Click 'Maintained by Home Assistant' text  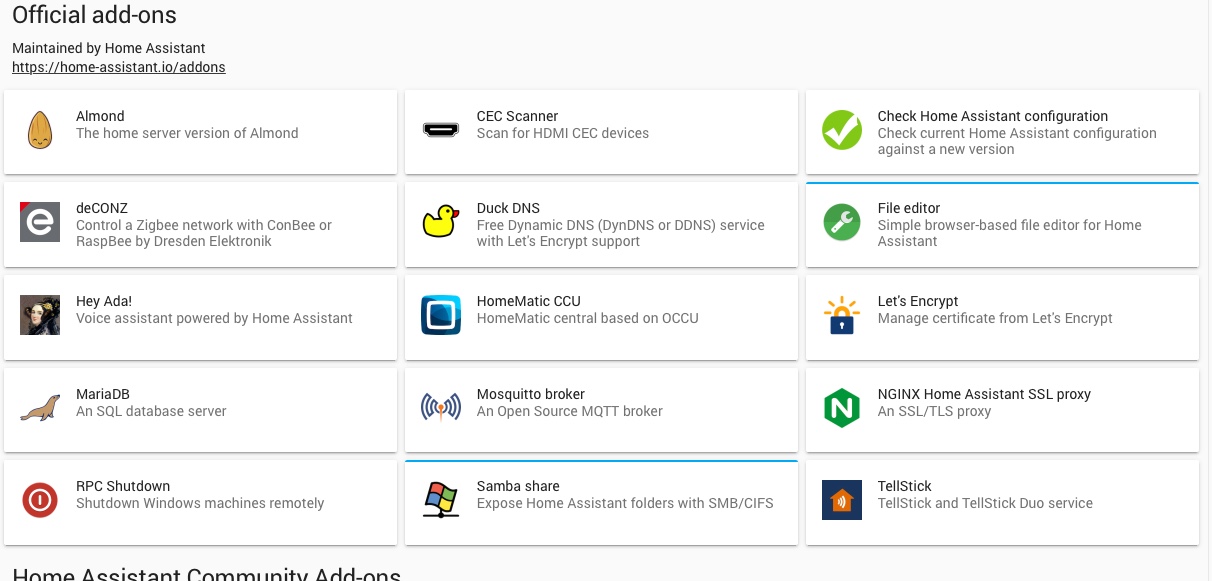point(109,48)
